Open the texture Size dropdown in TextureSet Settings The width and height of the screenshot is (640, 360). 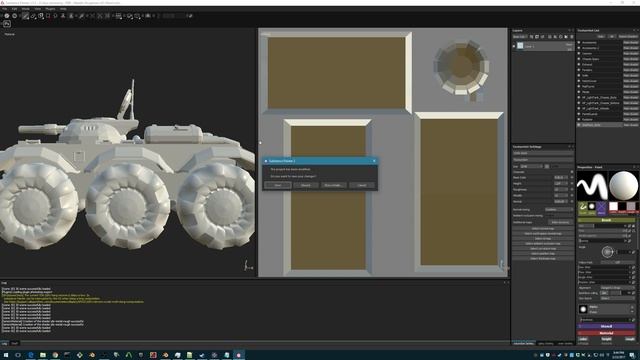click(531, 167)
